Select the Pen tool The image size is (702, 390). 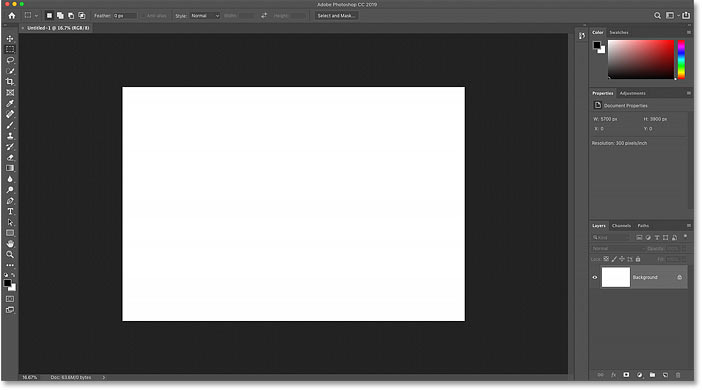click(10, 201)
